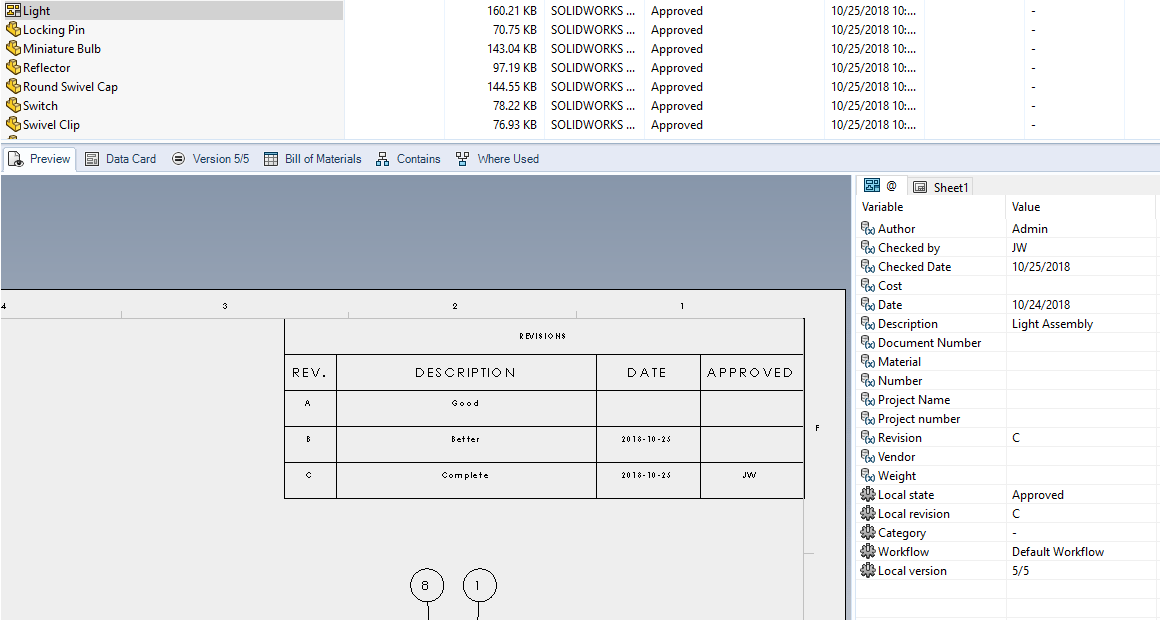Select the Approved state for Round Swivel Cap
The image size is (1160, 620).
(x=676, y=86)
